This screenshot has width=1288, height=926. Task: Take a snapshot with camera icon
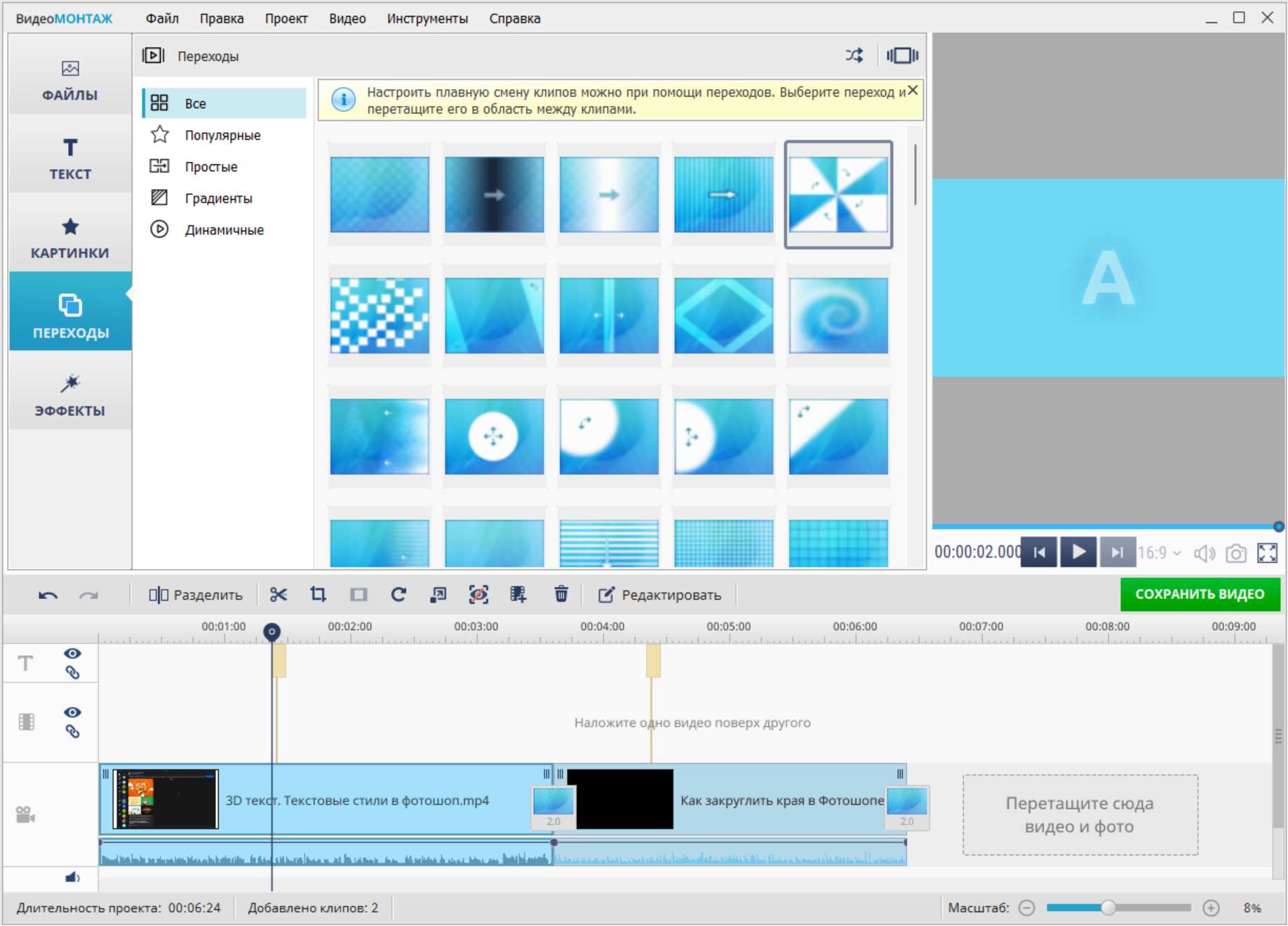(x=1235, y=553)
